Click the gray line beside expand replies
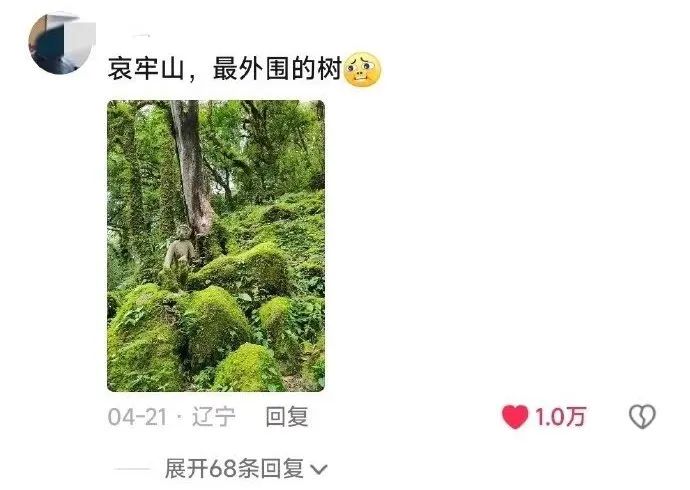Viewport: 690px width, 490px height. [x=132, y=469]
